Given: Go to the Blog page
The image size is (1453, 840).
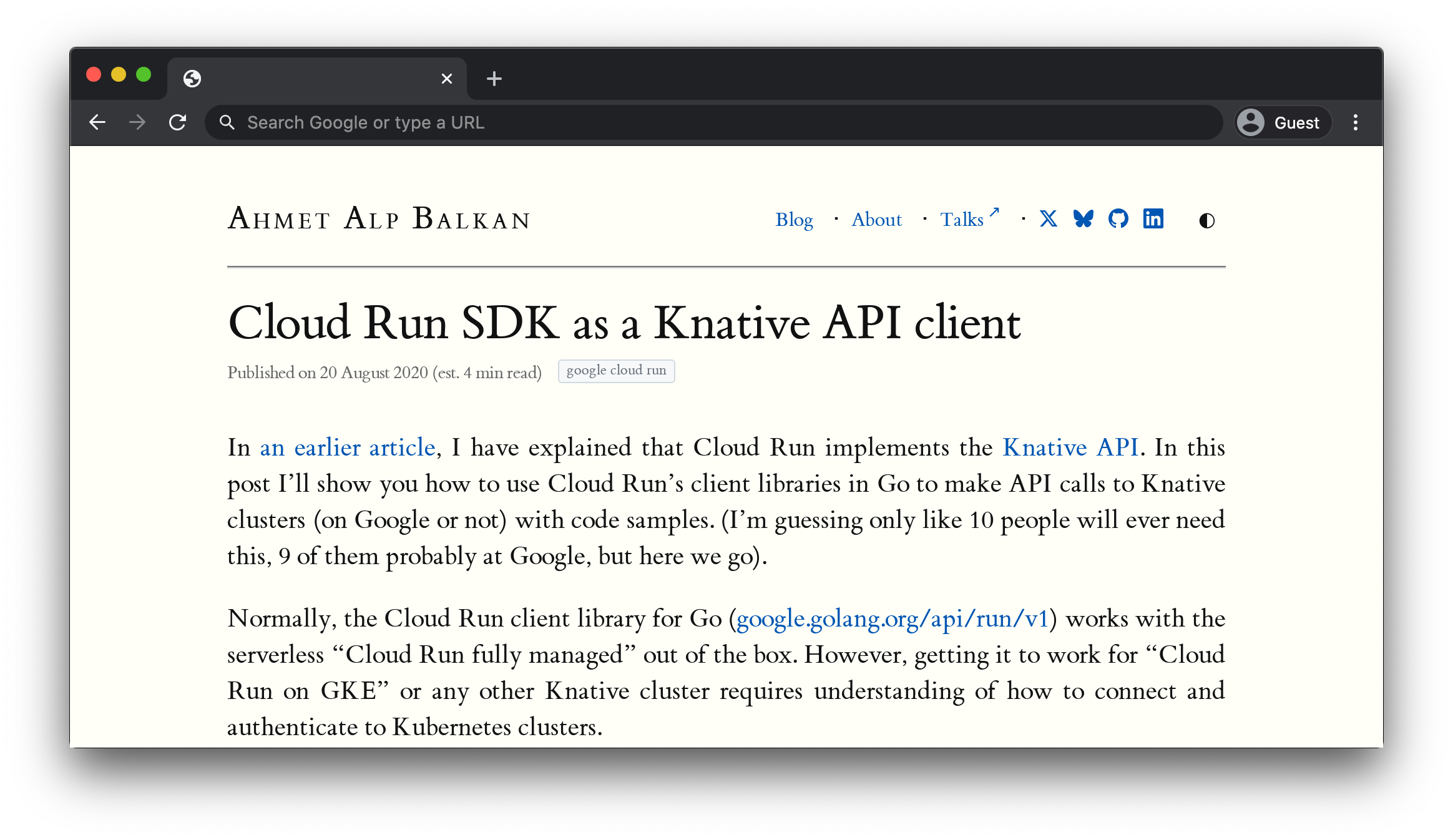Looking at the screenshot, I should 794,220.
